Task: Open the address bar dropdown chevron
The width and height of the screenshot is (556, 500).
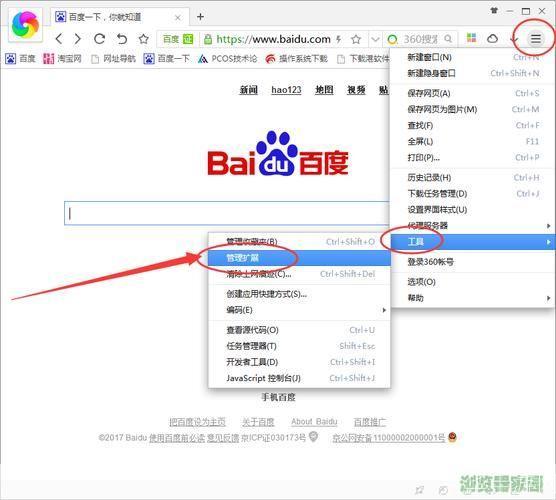Action: pos(375,39)
